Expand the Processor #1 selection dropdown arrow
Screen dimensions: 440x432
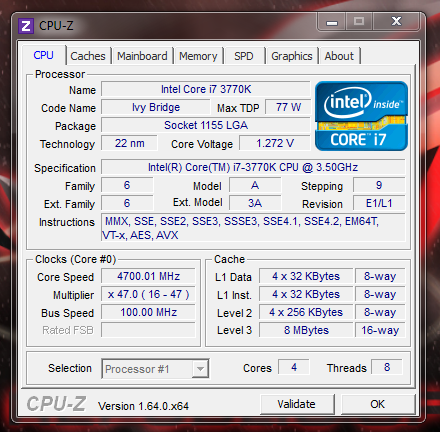[200, 369]
